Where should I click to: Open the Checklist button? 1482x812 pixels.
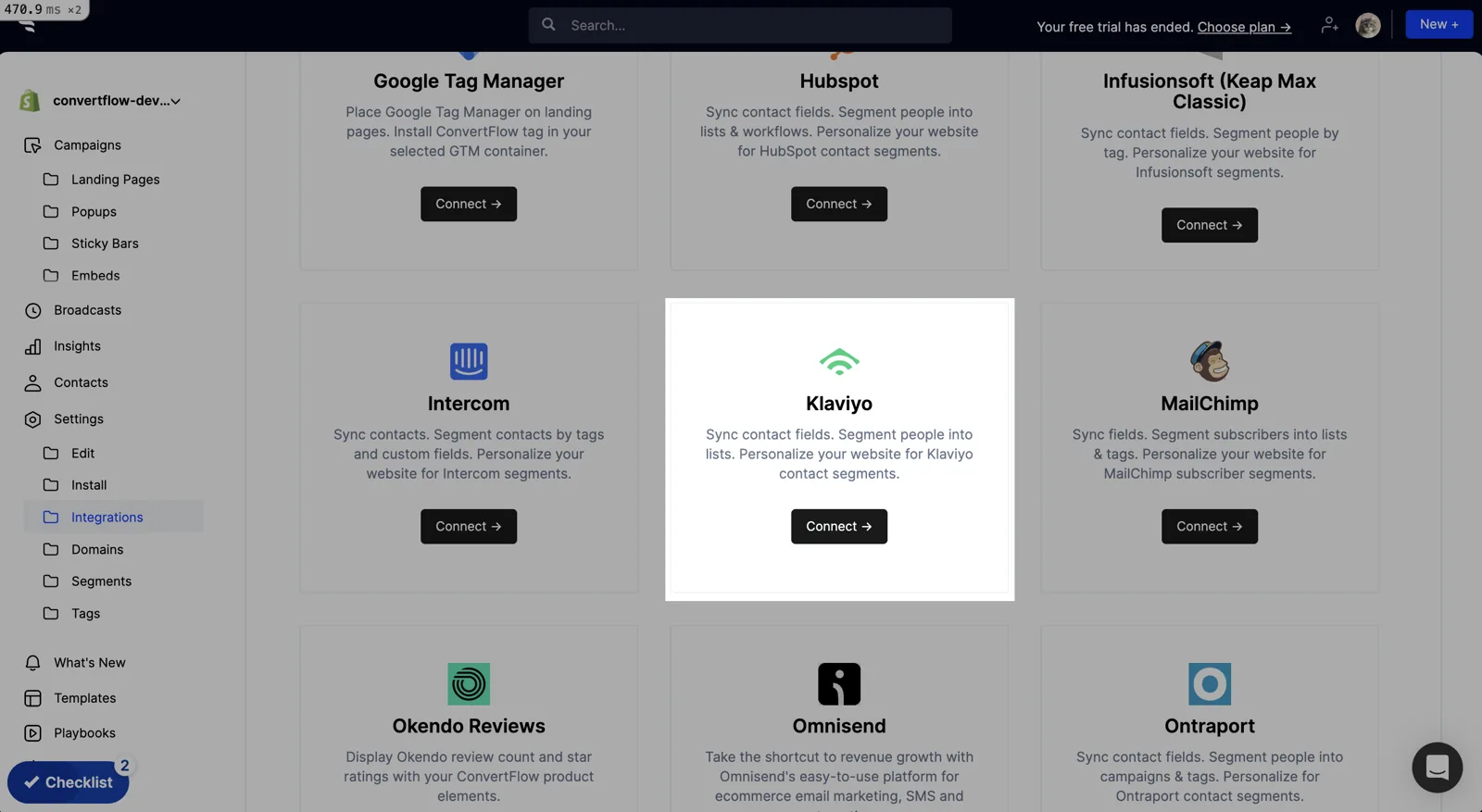click(68, 782)
